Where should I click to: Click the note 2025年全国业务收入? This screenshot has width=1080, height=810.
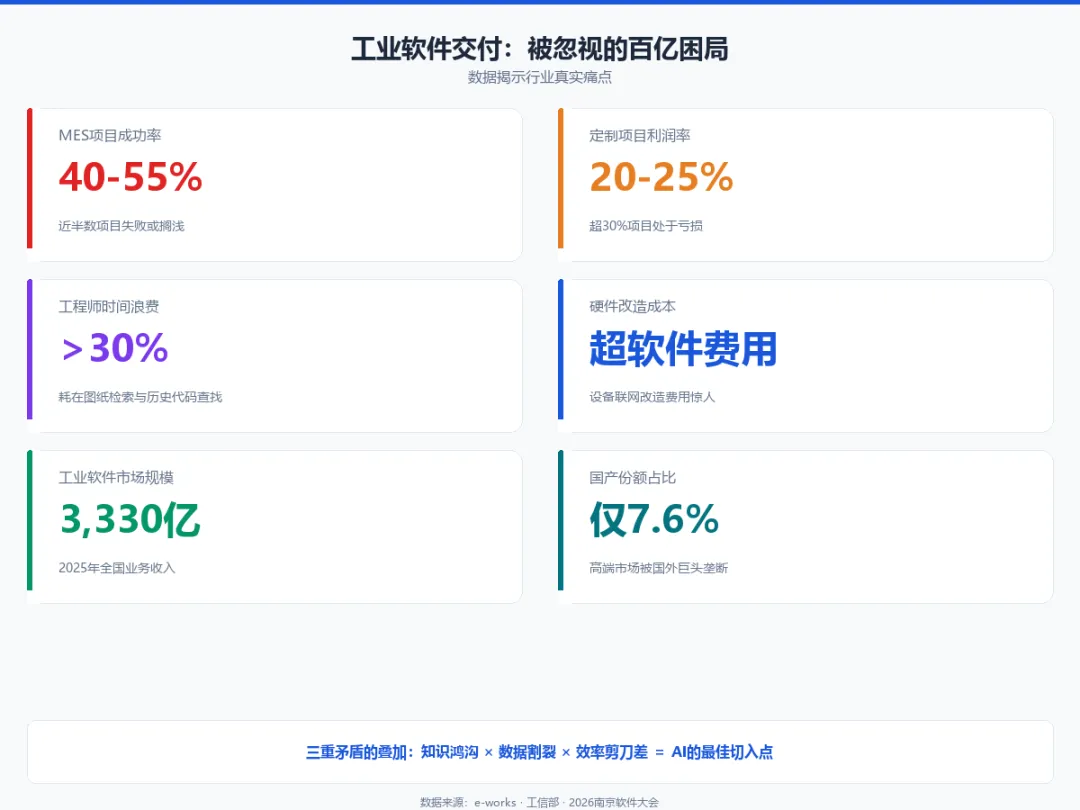pos(117,568)
